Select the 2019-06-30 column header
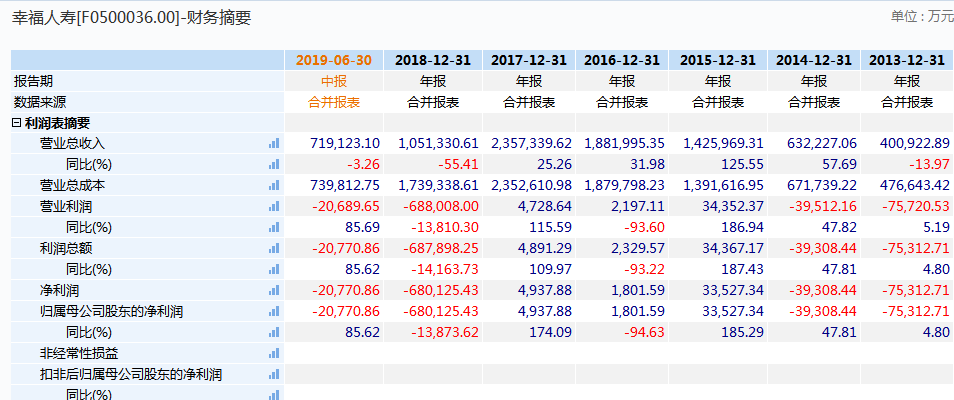This screenshot has width=954, height=400. 333,60
